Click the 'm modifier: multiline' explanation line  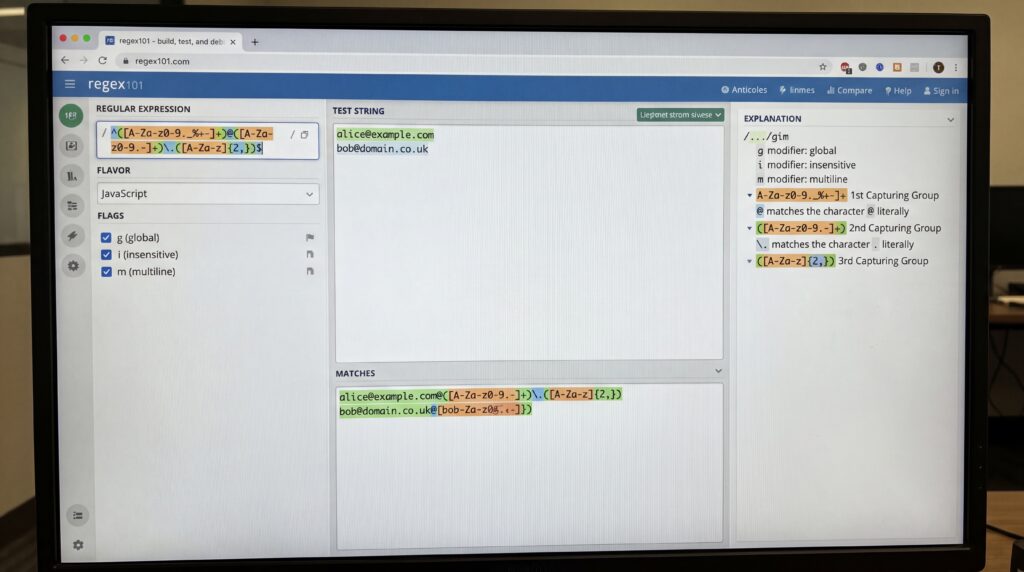click(802, 180)
